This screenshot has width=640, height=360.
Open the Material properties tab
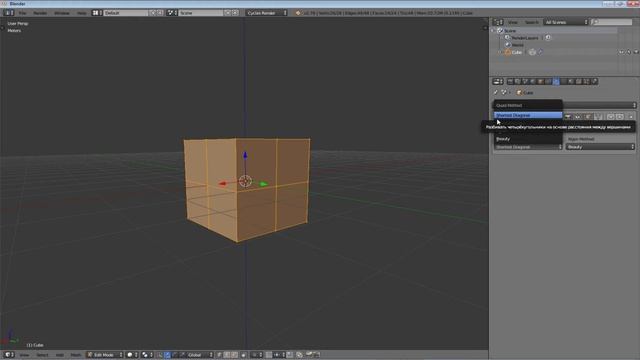pos(571,82)
